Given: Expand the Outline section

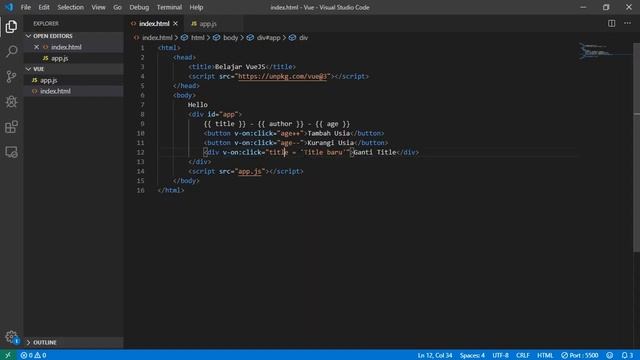Looking at the screenshot, I should coord(73,342).
